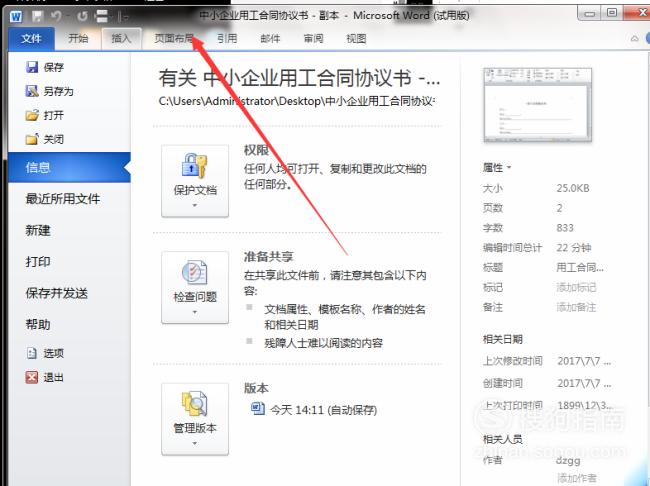
Task: Click the print icon in Quick Access Toolbar
Action: pos(102,17)
